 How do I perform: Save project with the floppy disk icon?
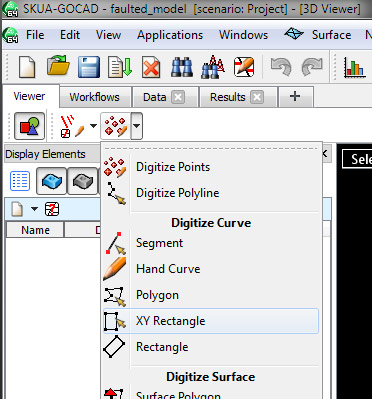point(89,67)
